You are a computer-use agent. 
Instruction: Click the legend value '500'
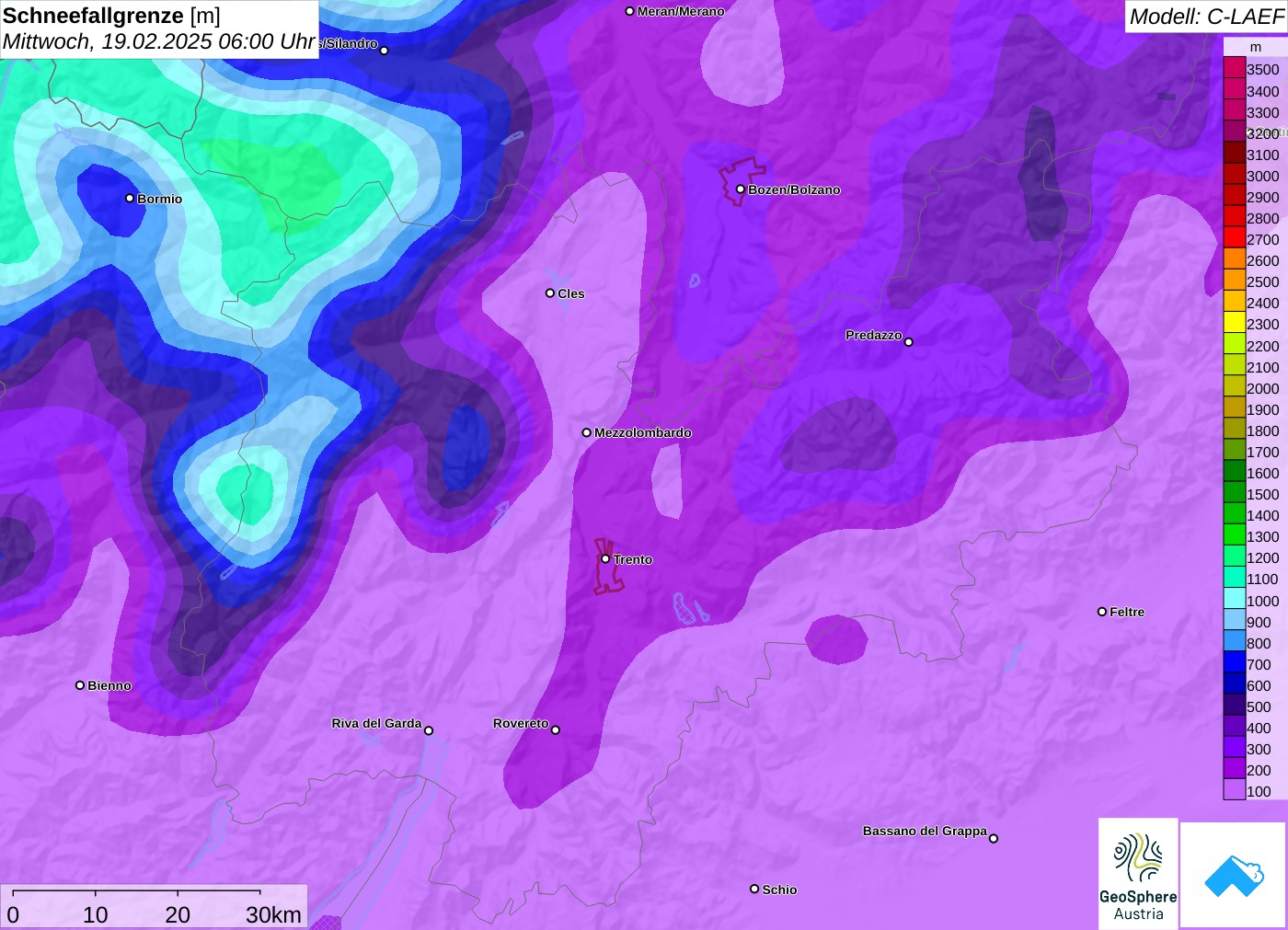coord(1259,706)
